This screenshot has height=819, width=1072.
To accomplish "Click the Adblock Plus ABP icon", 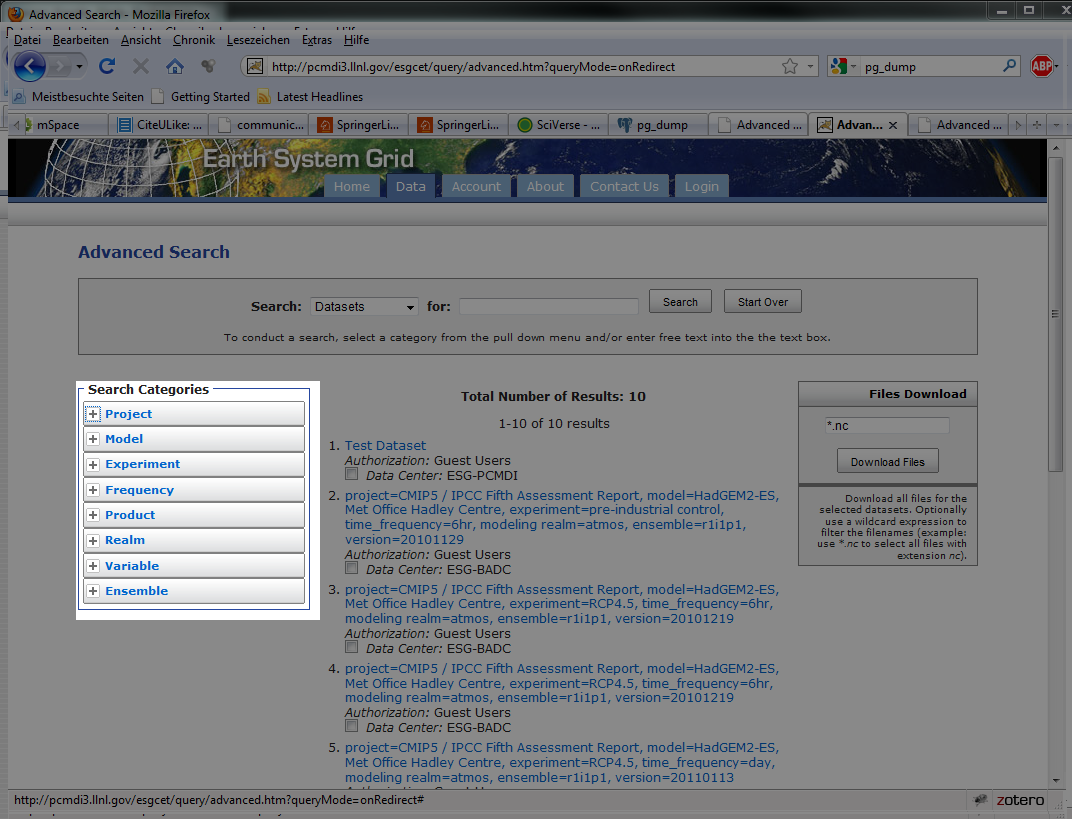I will pos(1043,67).
